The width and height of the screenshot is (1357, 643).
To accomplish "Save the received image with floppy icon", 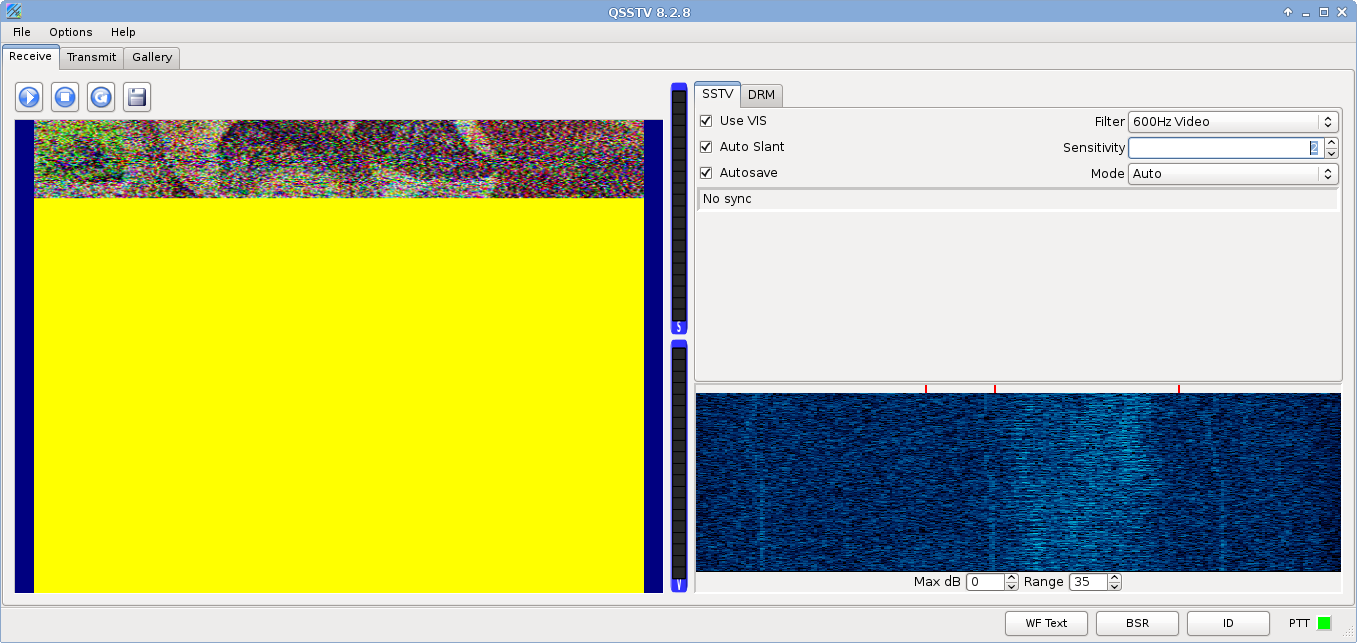I will (x=137, y=97).
